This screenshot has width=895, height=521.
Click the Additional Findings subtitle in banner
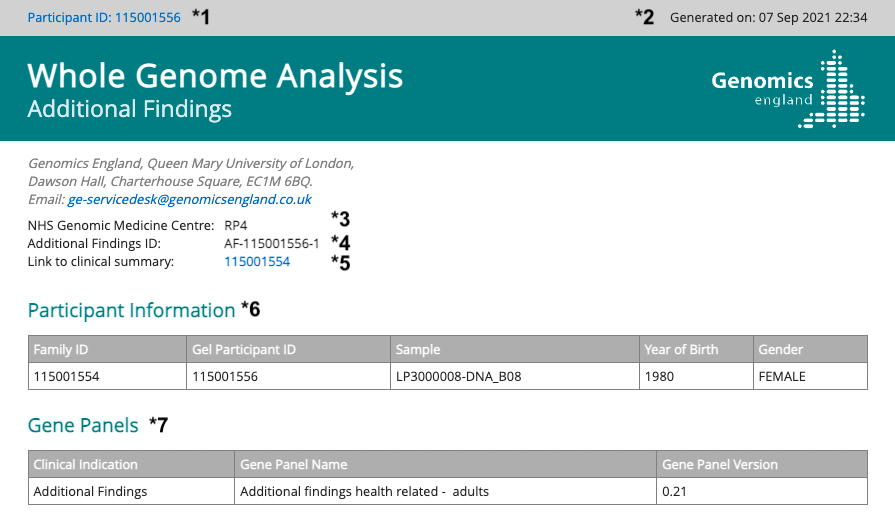coord(129,109)
